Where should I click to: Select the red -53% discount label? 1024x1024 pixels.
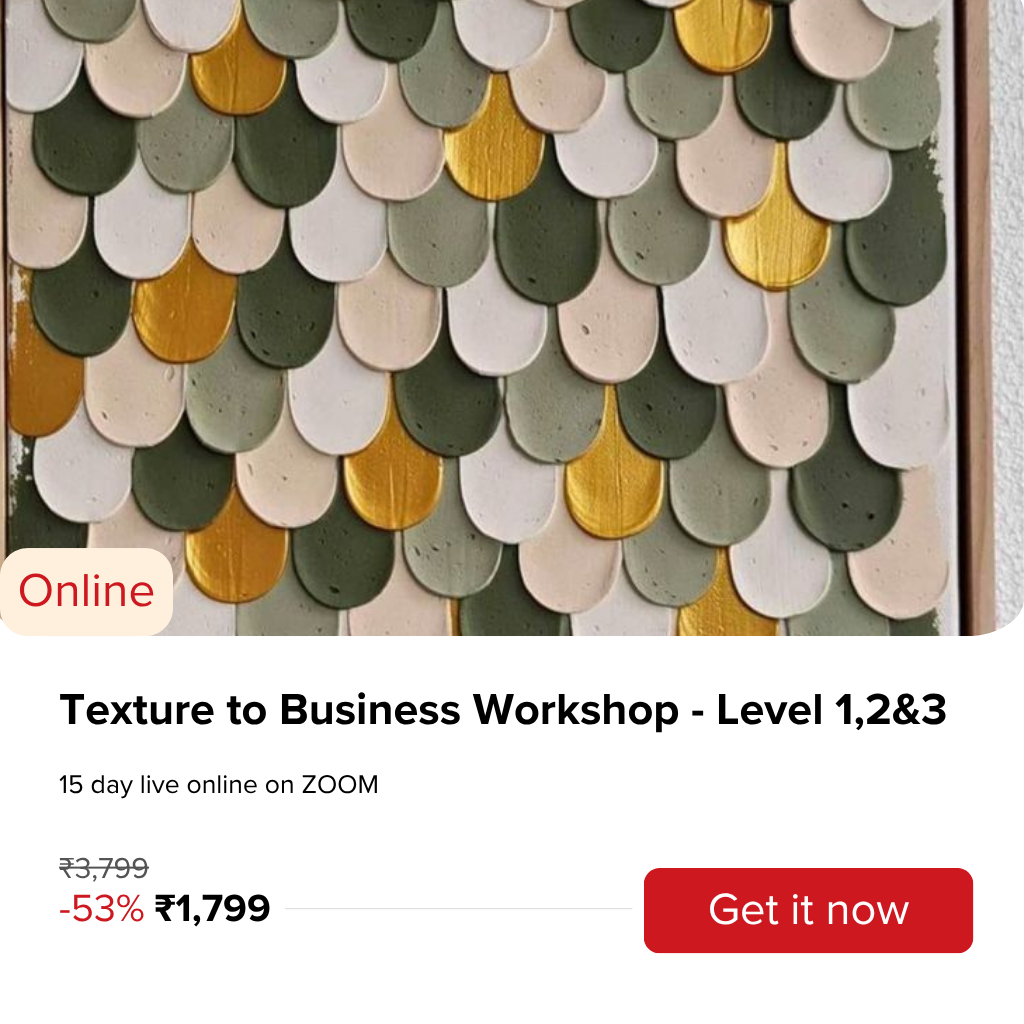tap(101, 909)
